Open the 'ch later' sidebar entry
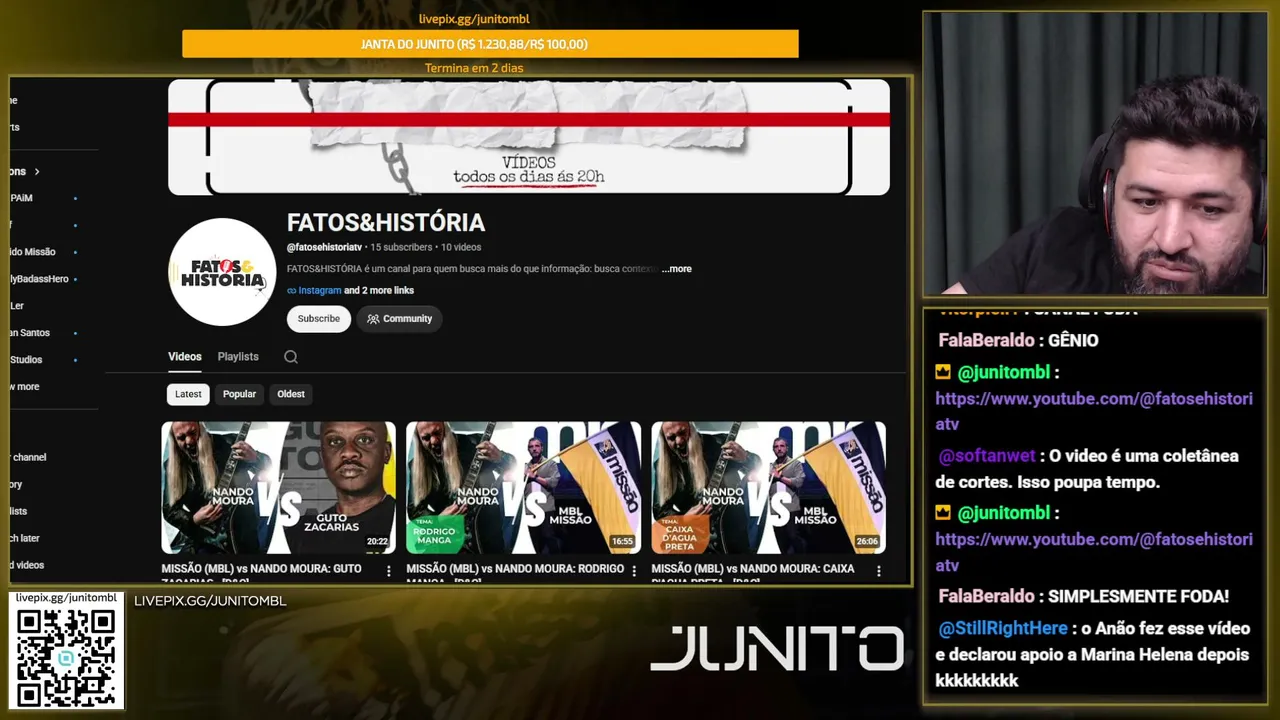Image resolution: width=1280 pixels, height=720 pixels. (x=25, y=538)
